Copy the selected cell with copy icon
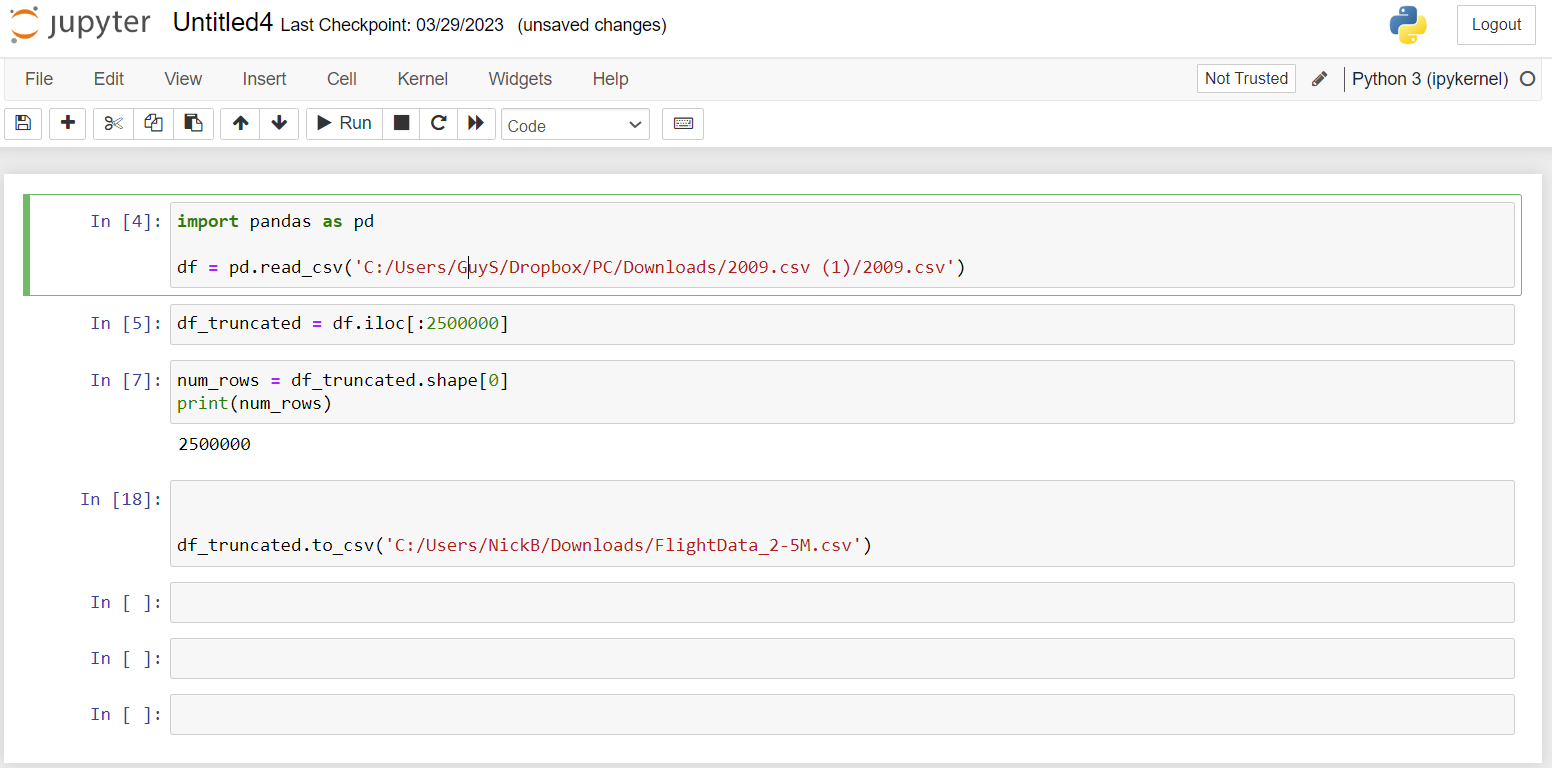Image resolution: width=1552 pixels, height=768 pixels. [153, 123]
